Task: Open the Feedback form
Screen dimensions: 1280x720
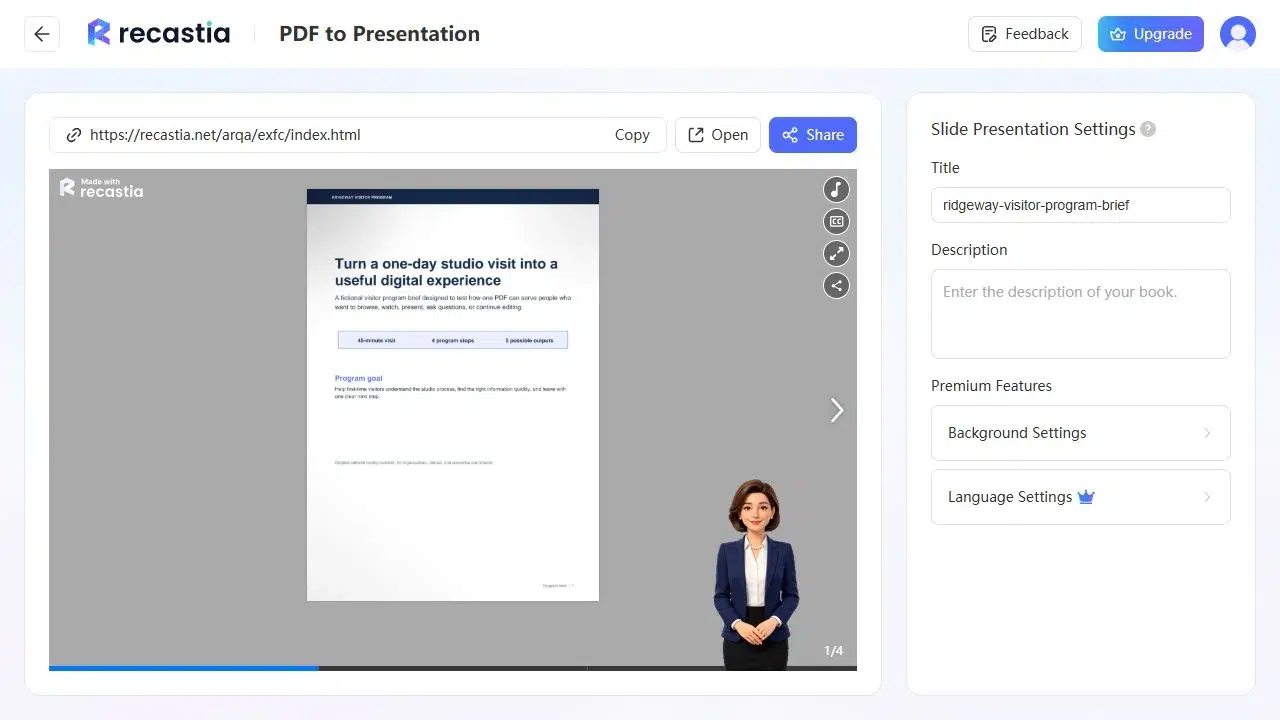Action: [x=1025, y=34]
